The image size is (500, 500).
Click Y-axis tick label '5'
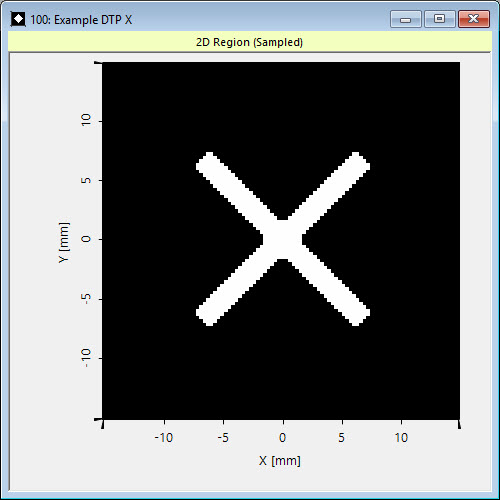pos(86,180)
